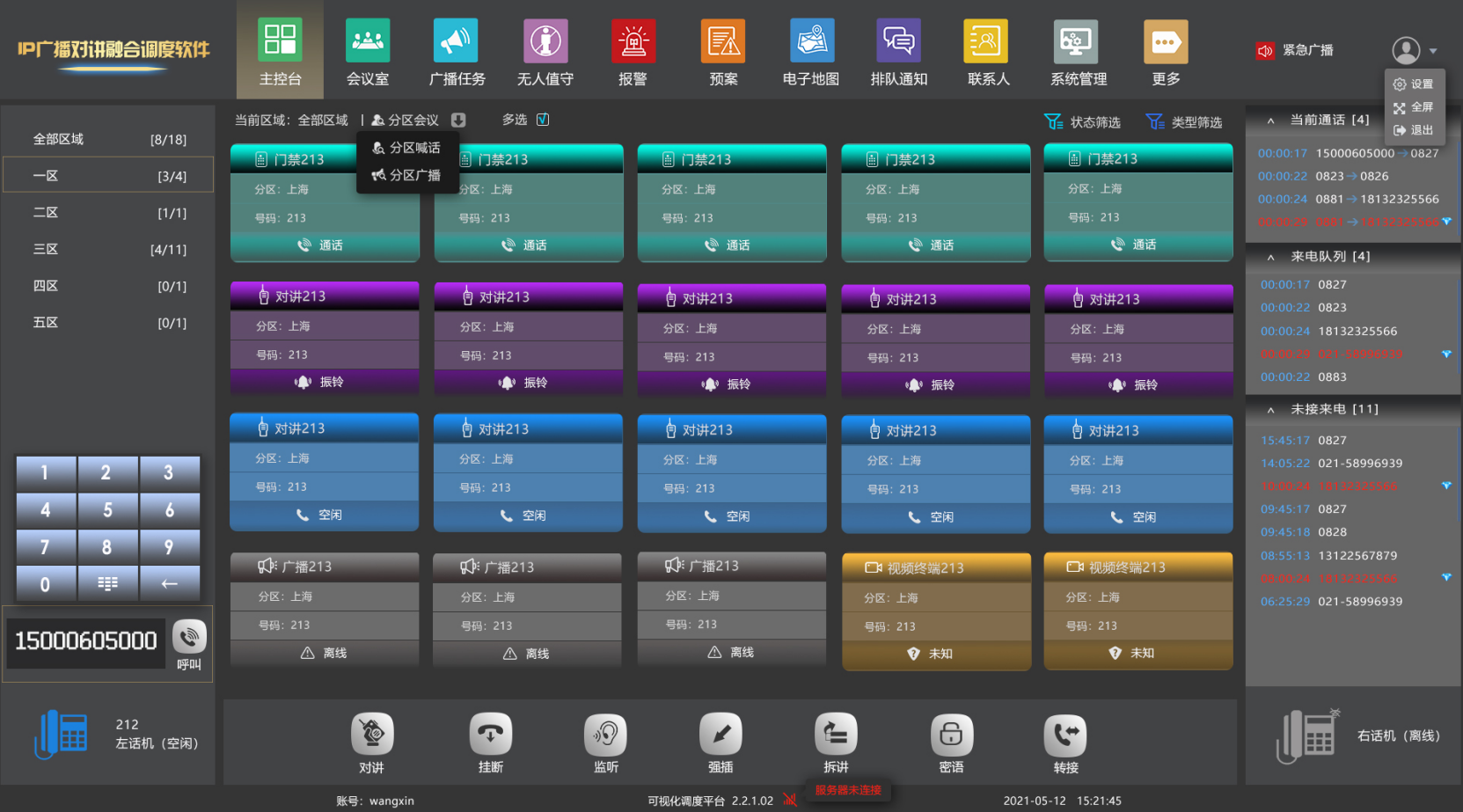Click the 转接 call transfer icon
1463x812 pixels.
click(1065, 735)
